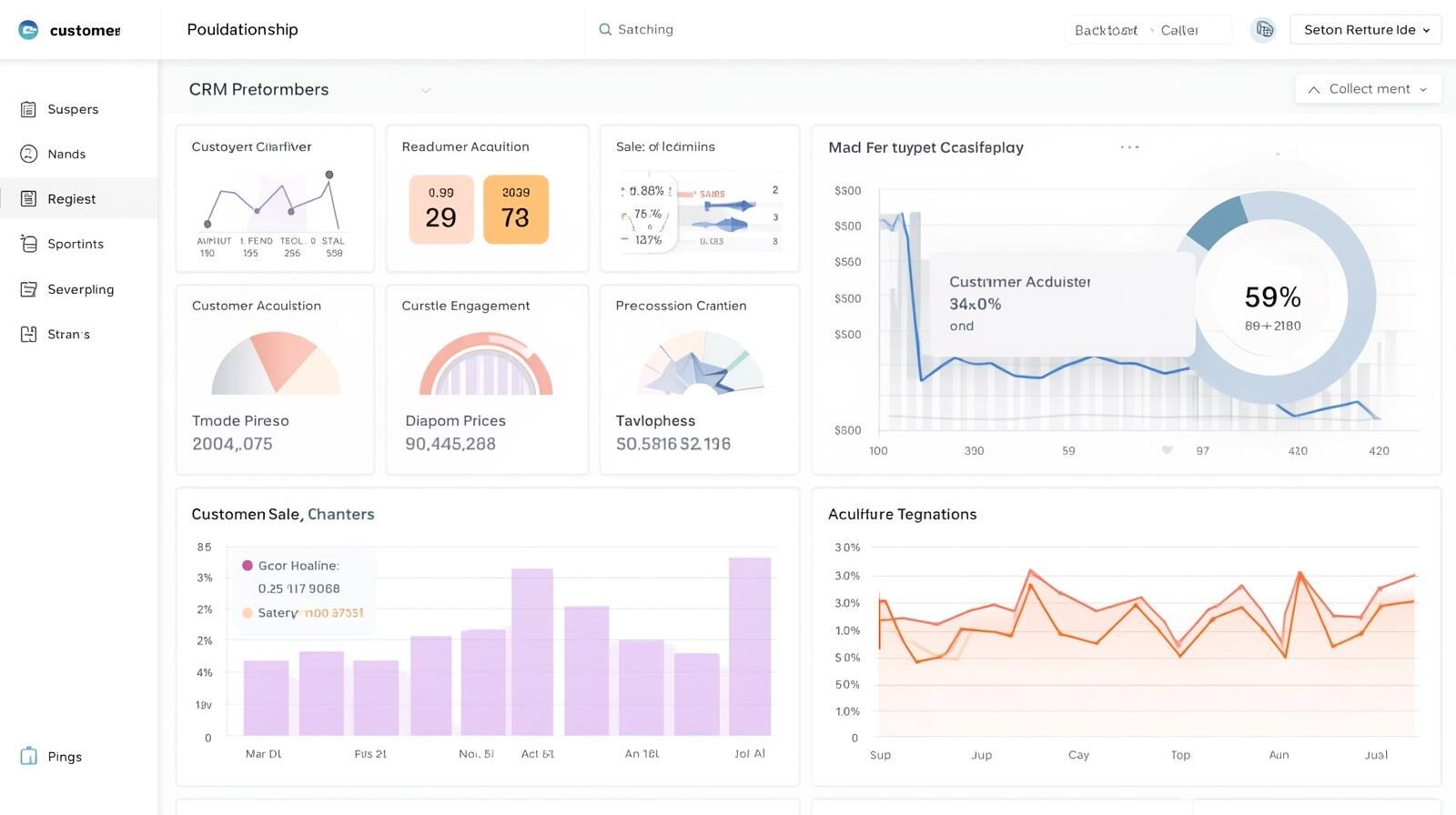Click the Curstle Engagement card title
The width and height of the screenshot is (1456, 815).
tap(466, 306)
